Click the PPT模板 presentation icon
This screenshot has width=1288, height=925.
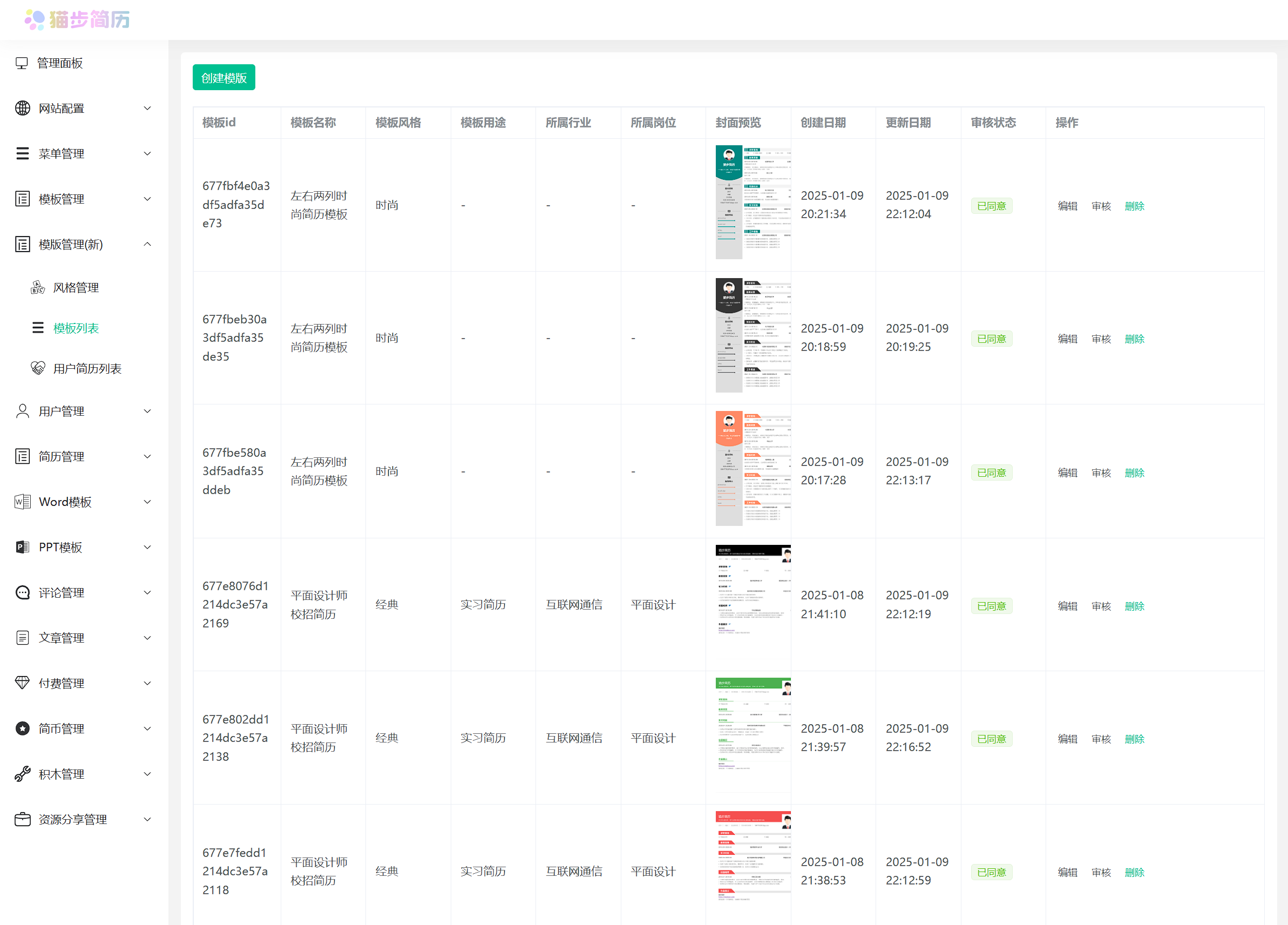tap(22, 547)
